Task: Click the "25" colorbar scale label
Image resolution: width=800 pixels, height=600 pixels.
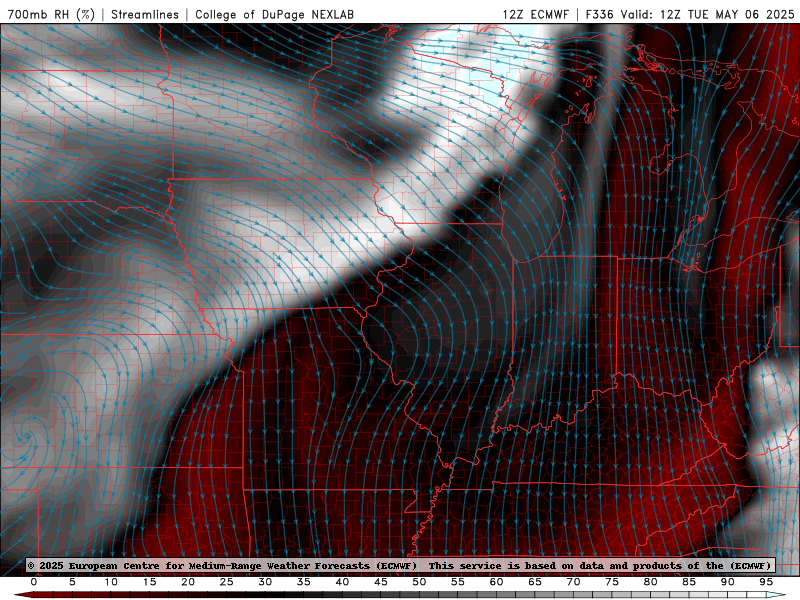Action: [x=227, y=582]
